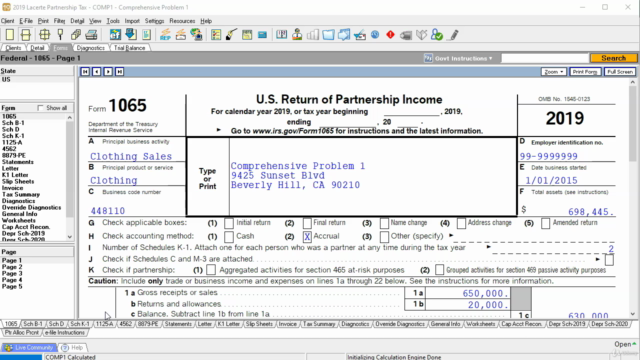Go to last form page navigation arrow
This screenshot has height=360, width=640.
point(120,72)
